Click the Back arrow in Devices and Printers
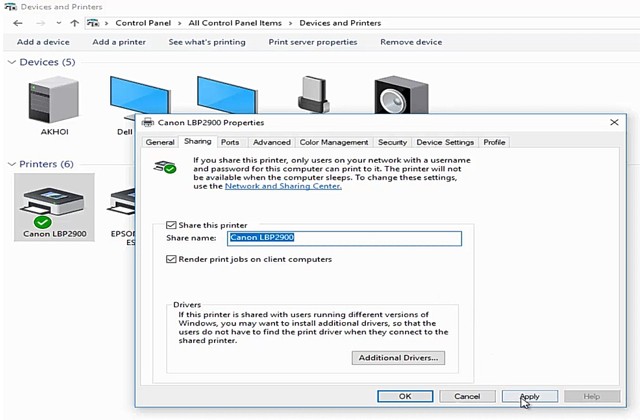 click(x=18, y=23)
